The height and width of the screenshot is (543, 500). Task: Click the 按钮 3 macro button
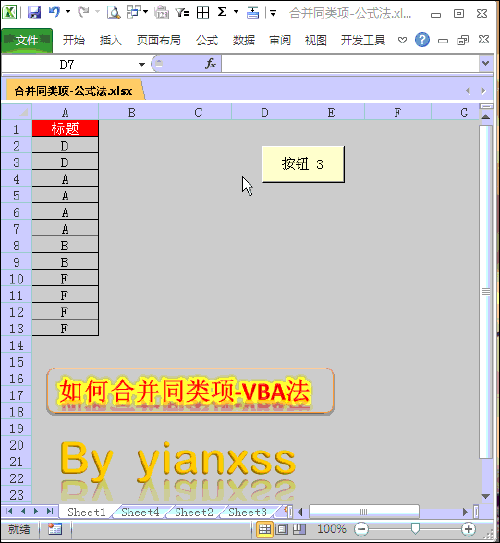point(303,164)
